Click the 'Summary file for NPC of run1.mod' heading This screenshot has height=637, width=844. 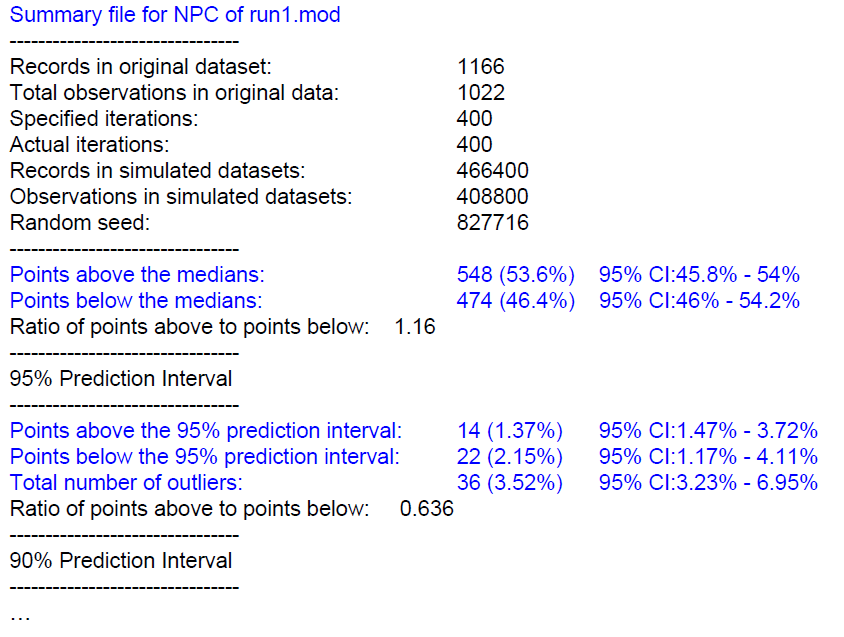[175, 15]
